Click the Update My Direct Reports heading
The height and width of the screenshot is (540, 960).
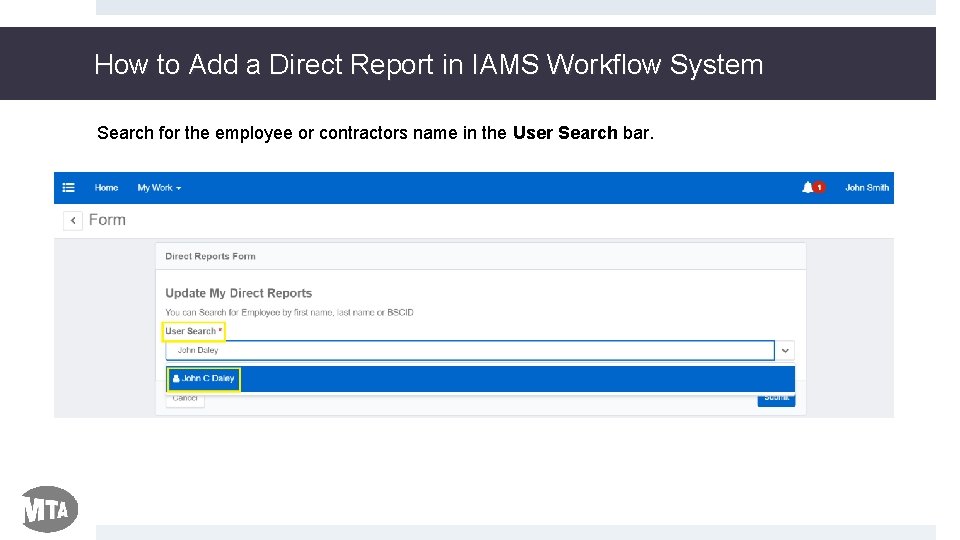point(239,293)
